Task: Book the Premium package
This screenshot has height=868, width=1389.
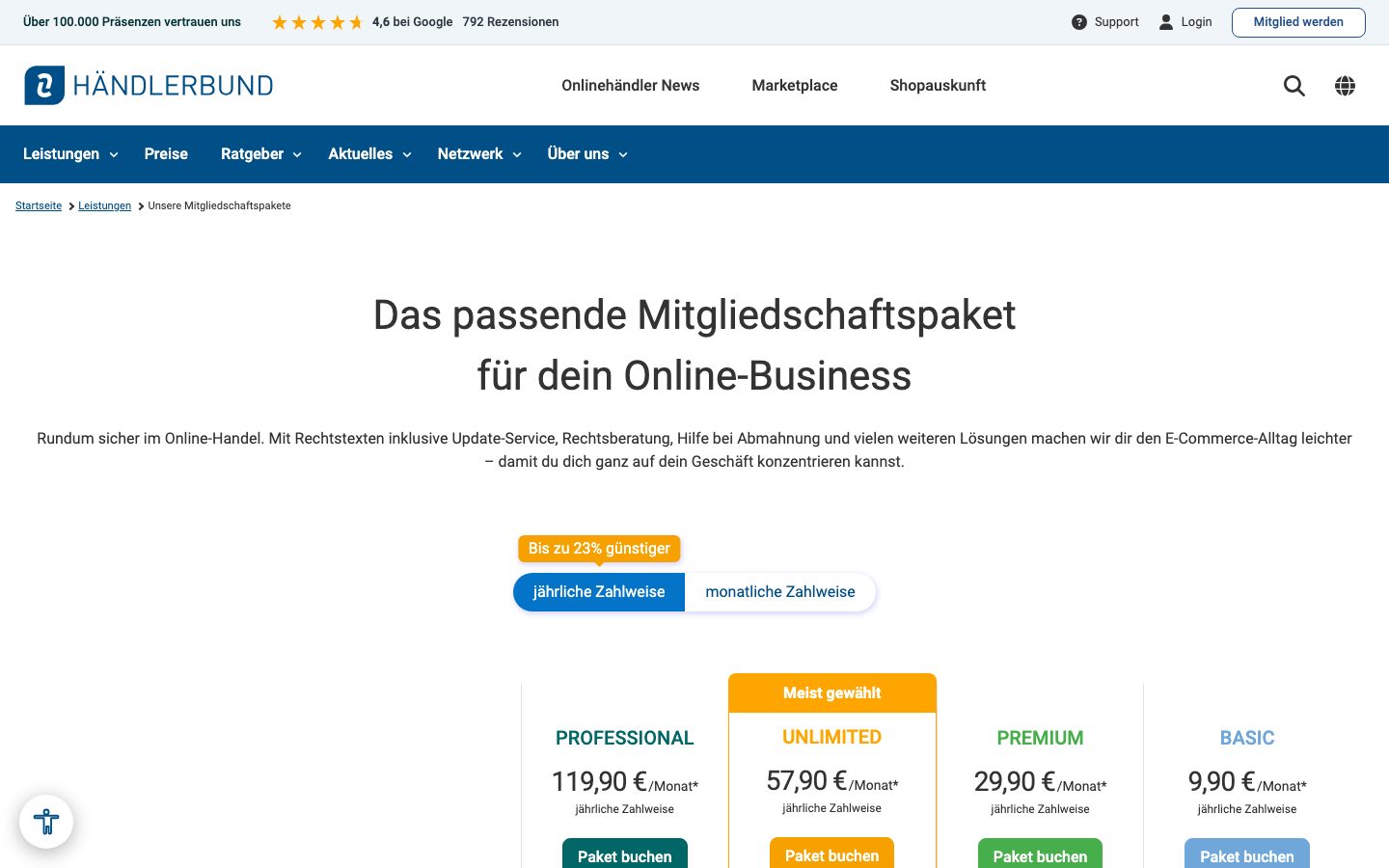Action: [1040, 854]
